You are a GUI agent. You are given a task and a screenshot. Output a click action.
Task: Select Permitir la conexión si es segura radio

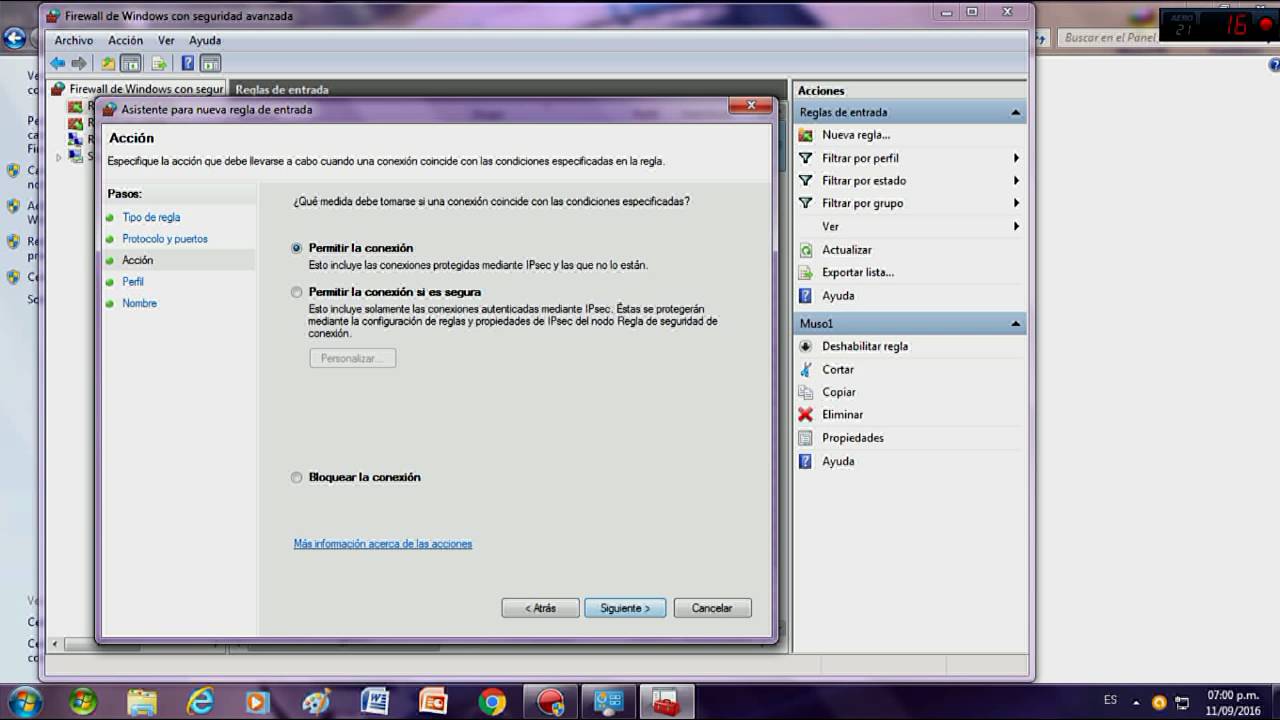coord(296,293)
